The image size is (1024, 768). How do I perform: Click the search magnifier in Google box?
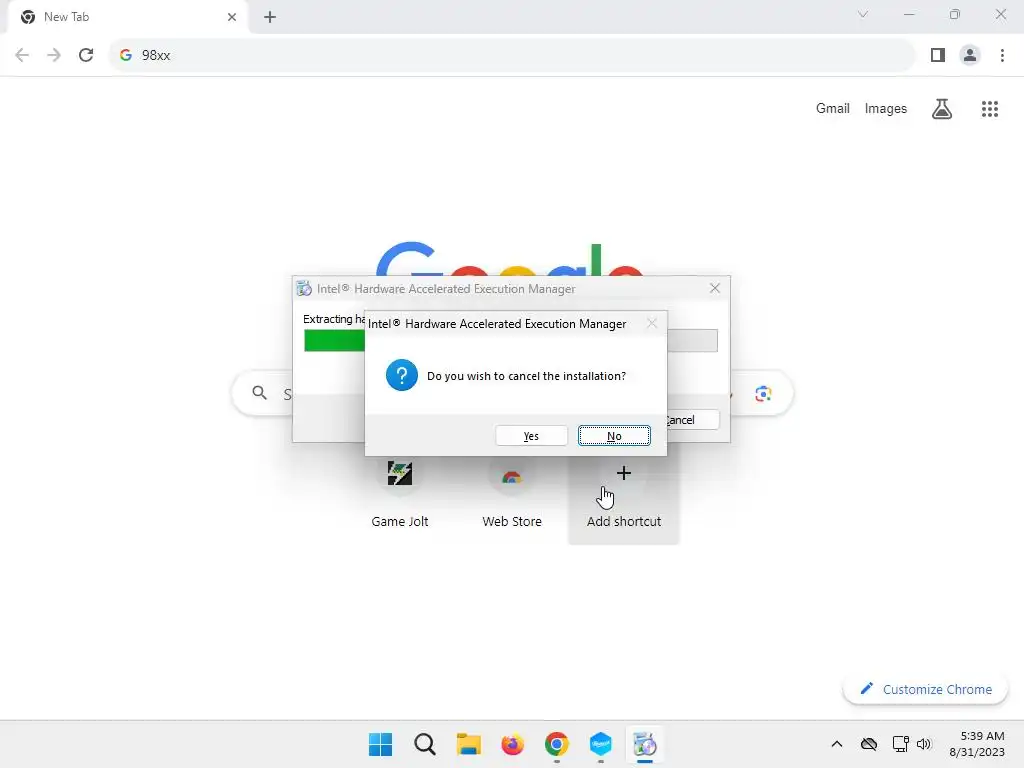click(259, 393)
